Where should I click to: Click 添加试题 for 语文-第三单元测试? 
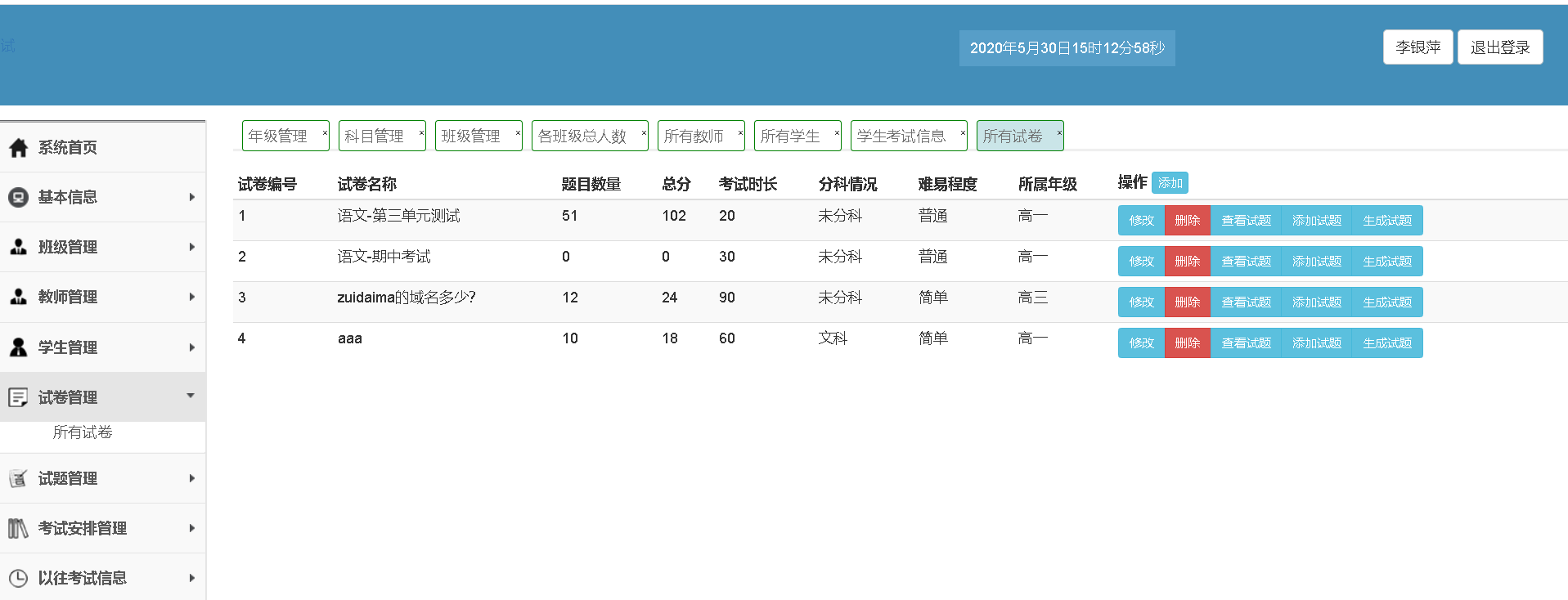tap(1317, 221)
